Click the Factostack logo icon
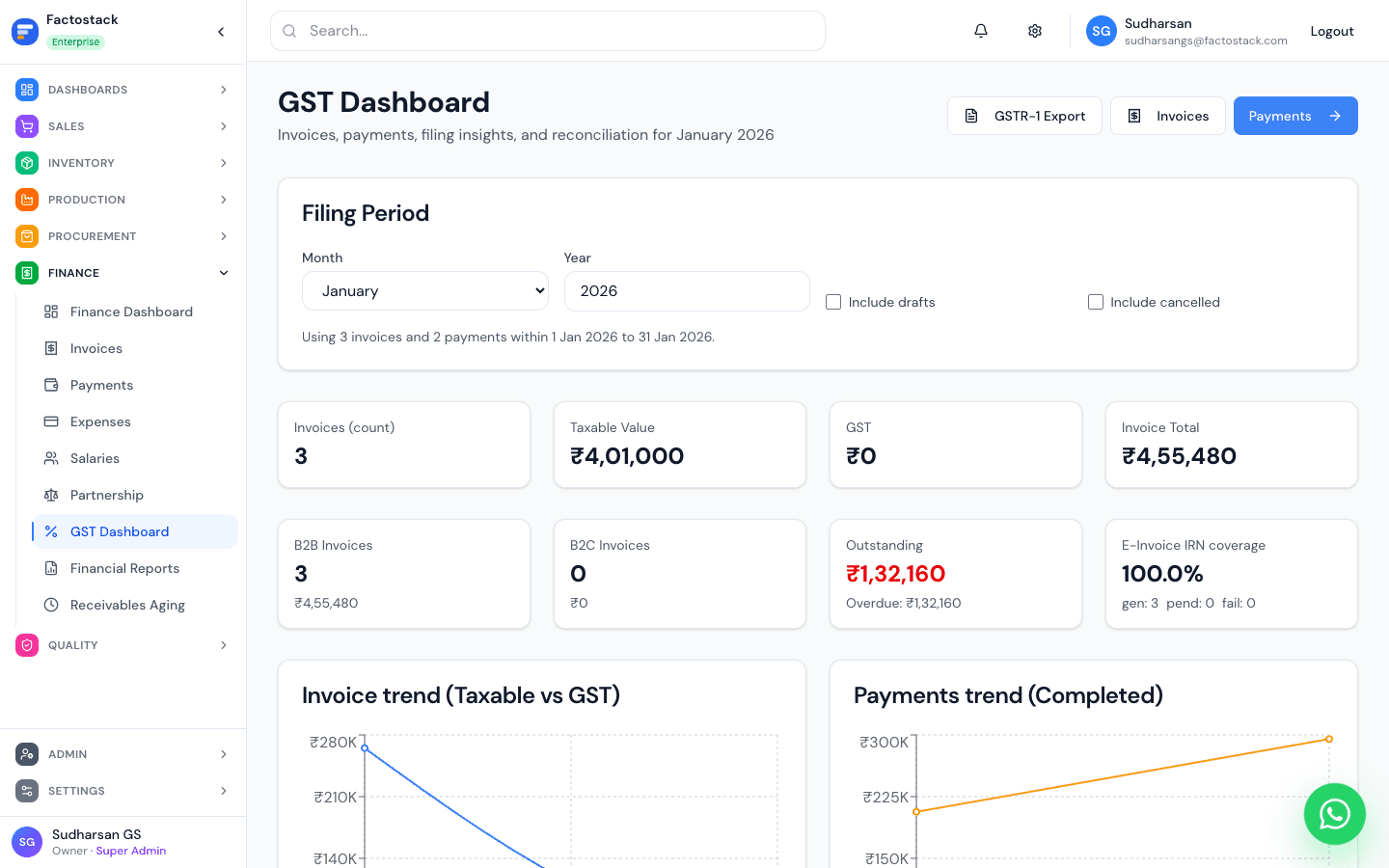Screen dimensions: 1389x868 [x=25, y=31]
